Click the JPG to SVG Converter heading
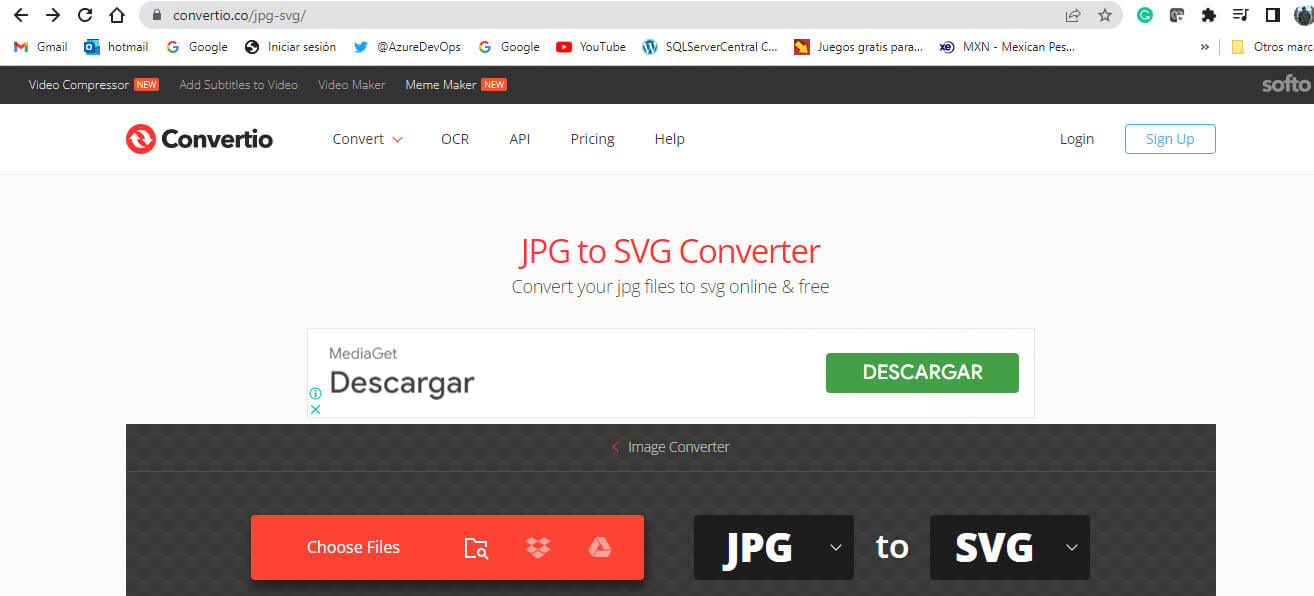The width and height of the screenshot is (1314, 596). (x=670, y=251)
